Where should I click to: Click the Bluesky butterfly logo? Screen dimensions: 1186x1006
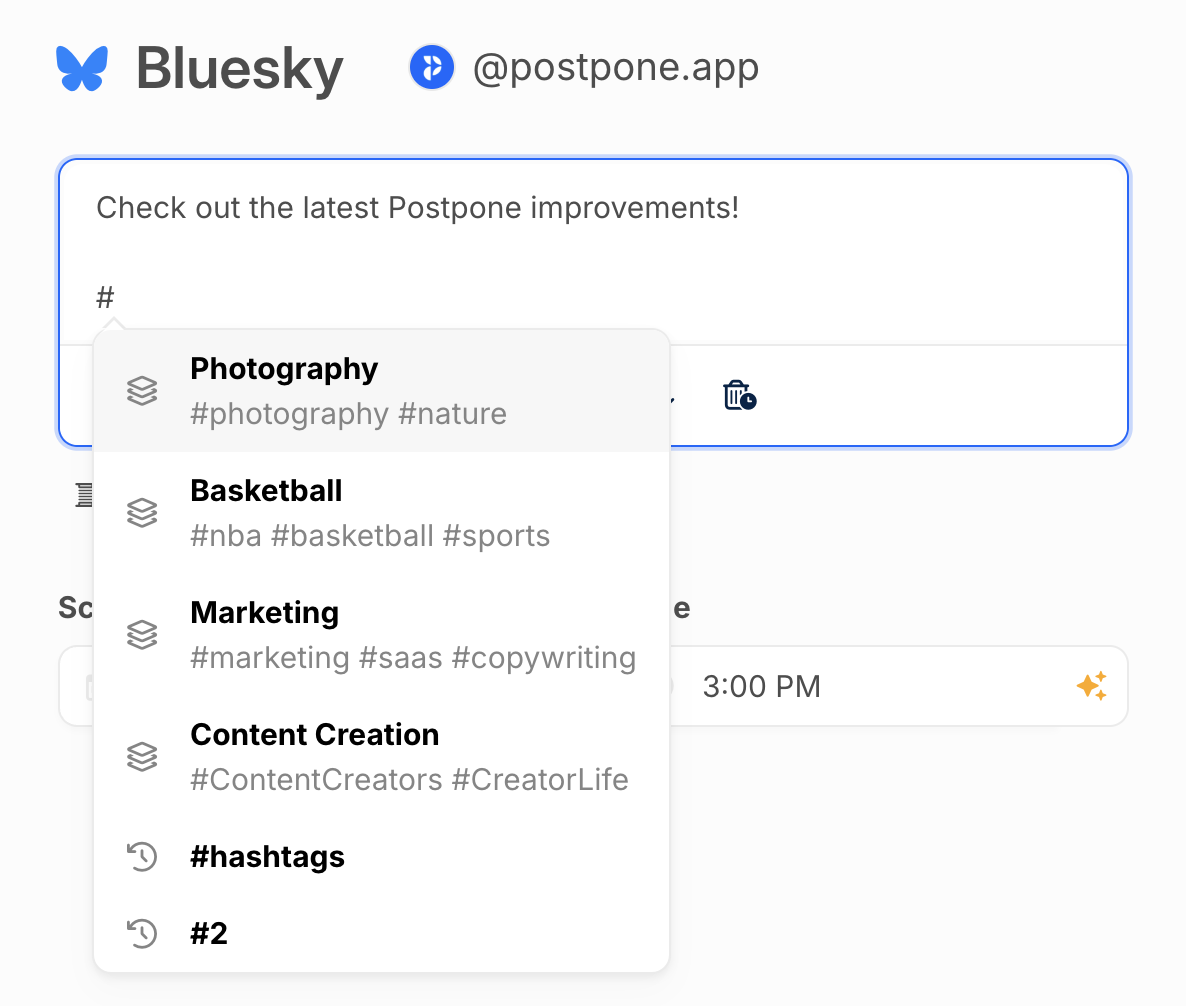82,68
